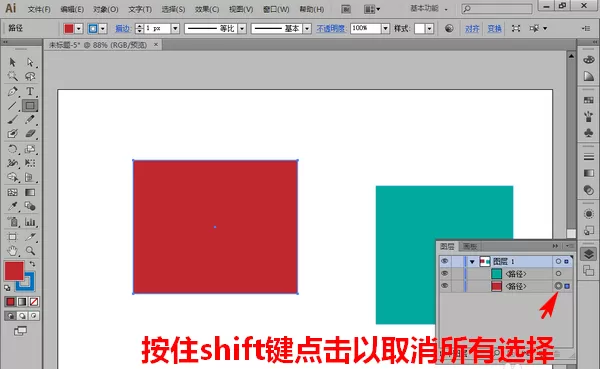The image size is (600, 369).
Task: Swap fill and stroke colors
Action: pyautogui.click(x=33, y=264)
